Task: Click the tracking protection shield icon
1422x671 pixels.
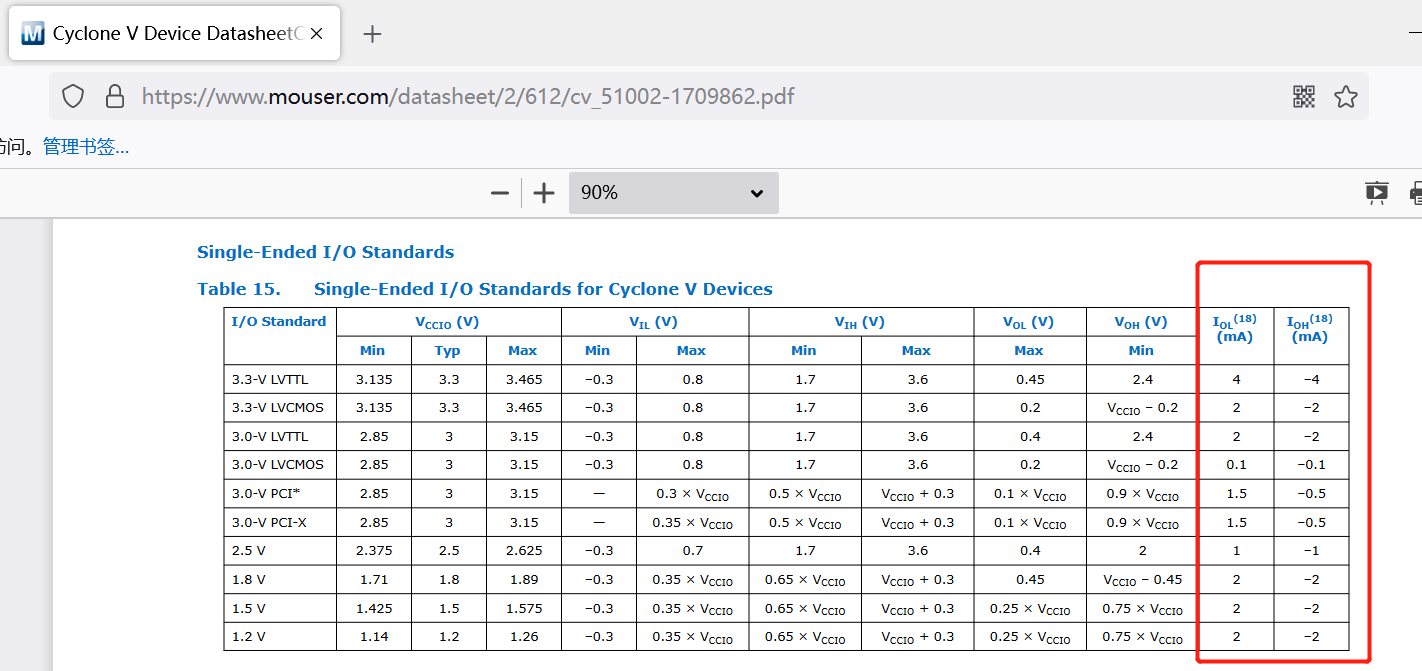Action: [x=73, y=96]
